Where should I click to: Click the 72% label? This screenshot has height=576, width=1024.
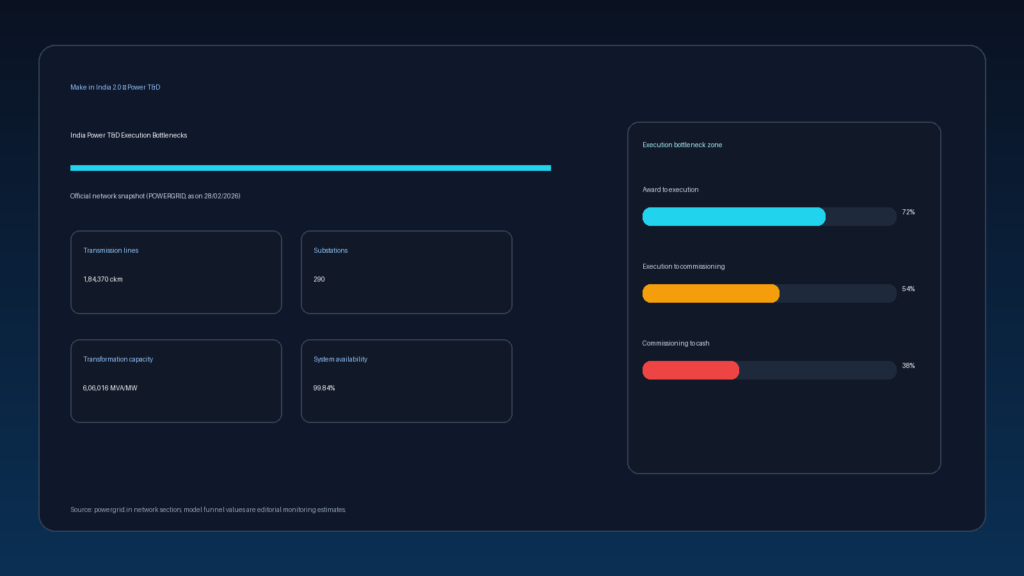click(908, 212)
